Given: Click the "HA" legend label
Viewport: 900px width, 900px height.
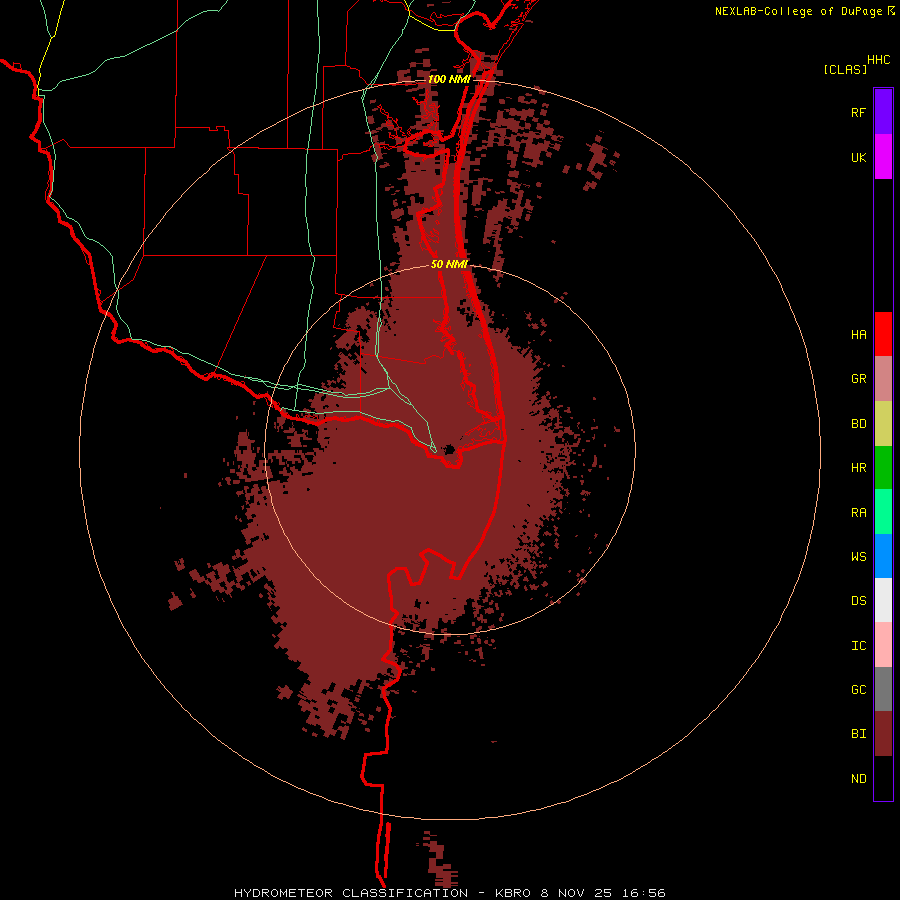Looking at the screenshot, I should click(x=858, y=335).
